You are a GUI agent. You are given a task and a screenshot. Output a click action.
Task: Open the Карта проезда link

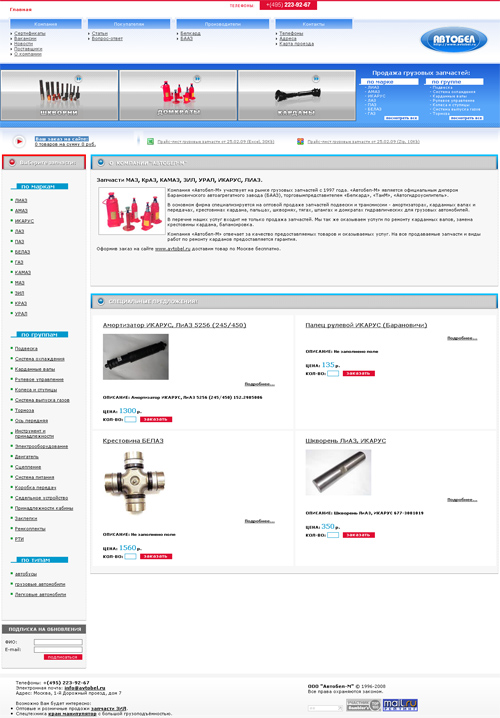coord(297,44)
